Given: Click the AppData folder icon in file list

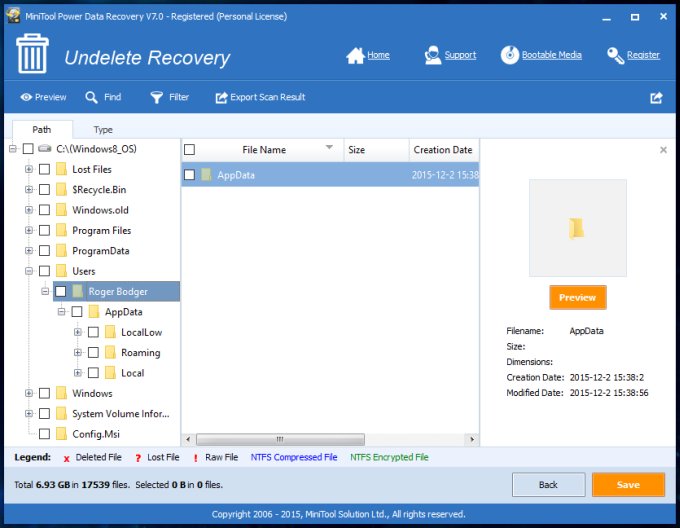Looking at the screenshot, I should [206, 175].
